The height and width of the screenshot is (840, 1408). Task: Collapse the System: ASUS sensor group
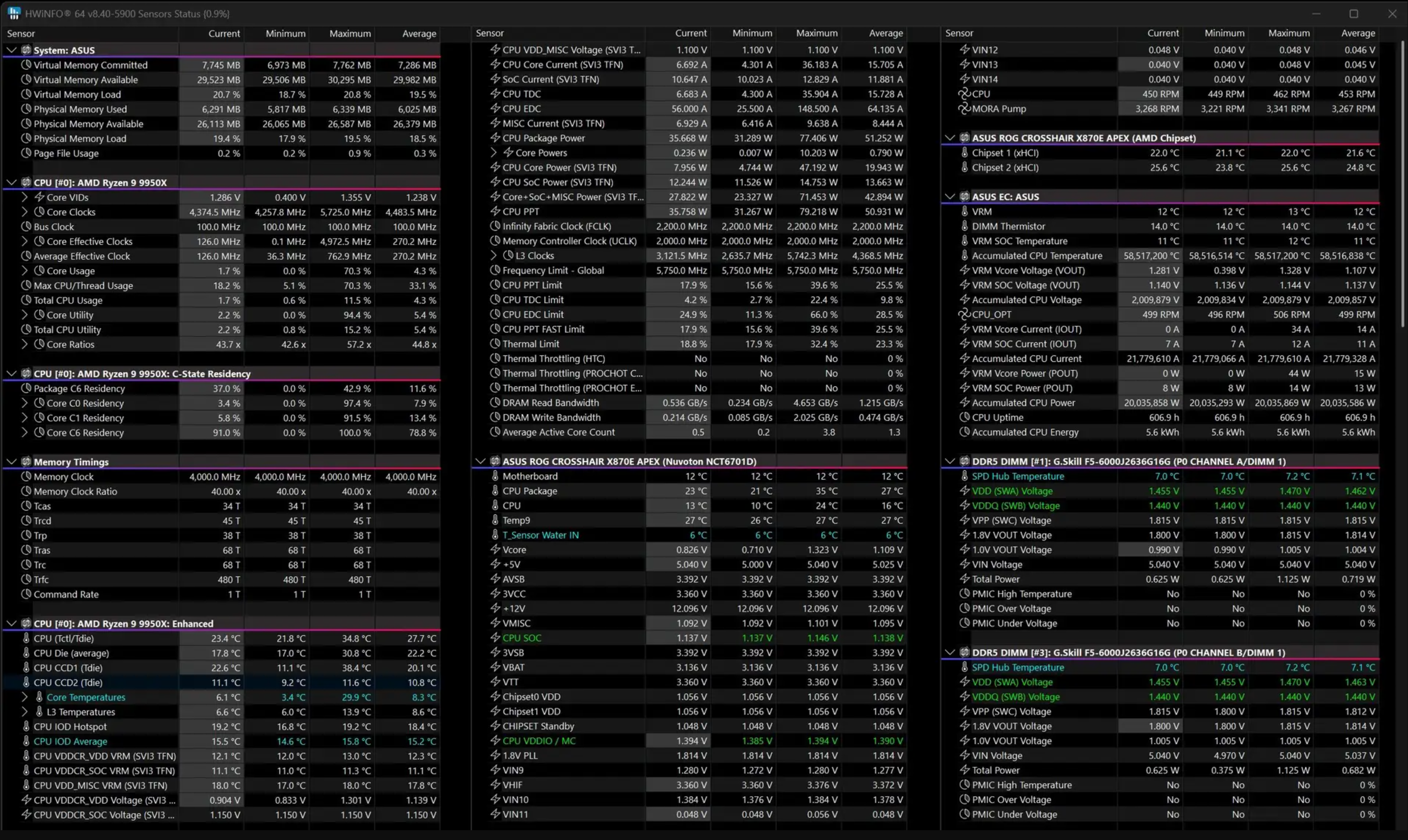coord(11,51)
